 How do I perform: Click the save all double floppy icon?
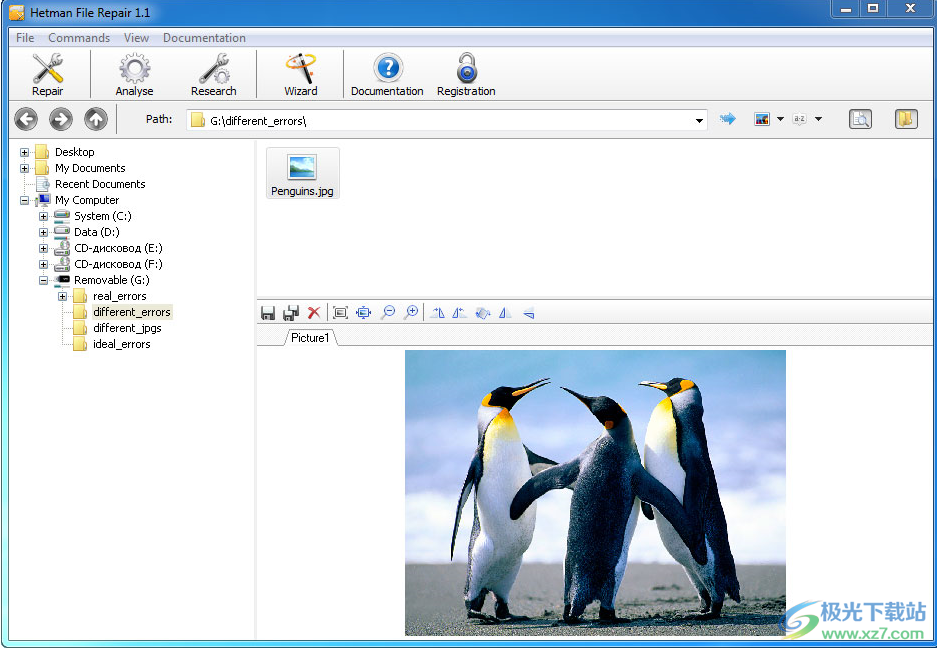[291, 312]
